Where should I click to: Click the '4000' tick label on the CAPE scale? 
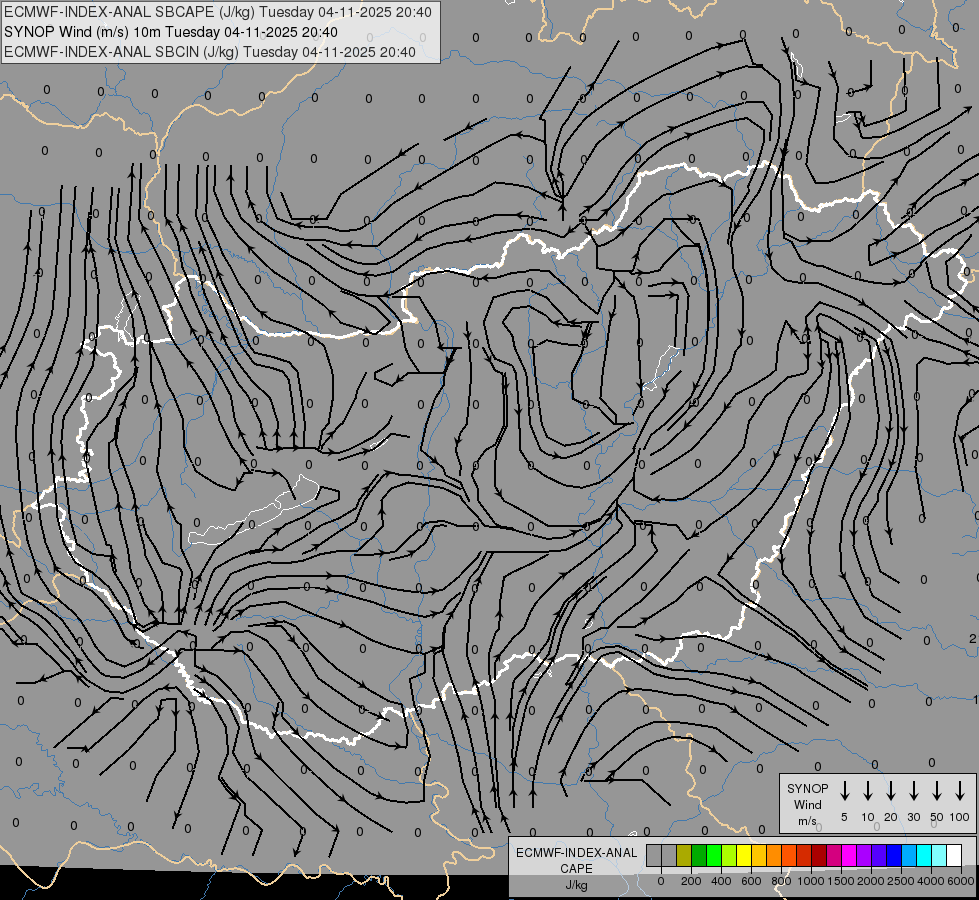click(931, 881)
